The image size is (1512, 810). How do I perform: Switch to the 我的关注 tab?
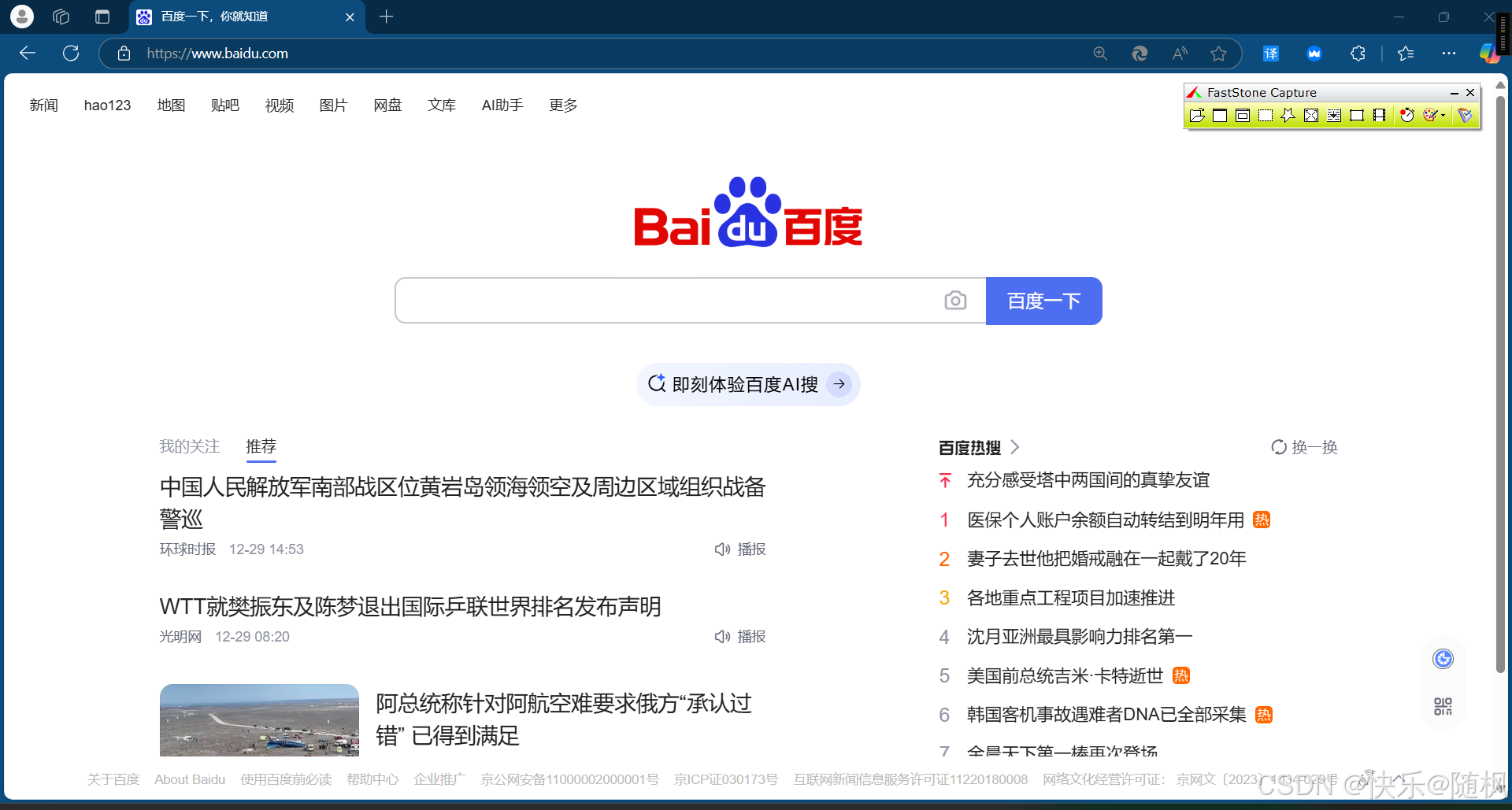pos(189,446)
